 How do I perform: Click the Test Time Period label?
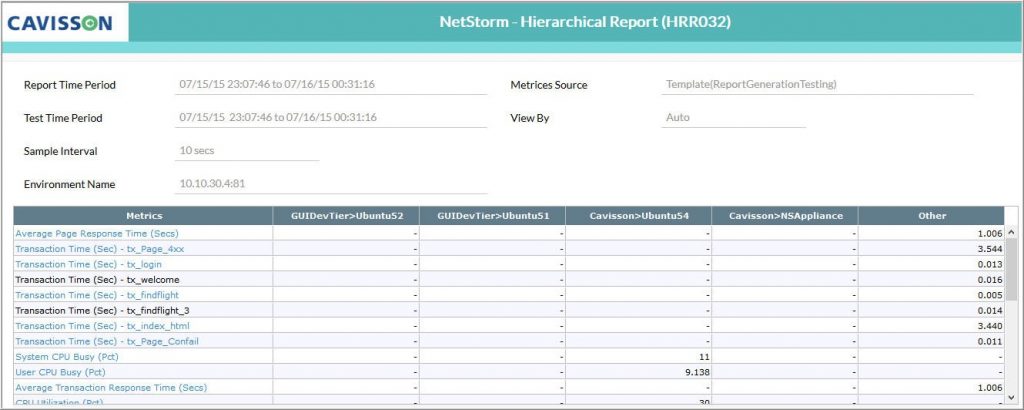(x=63, y=118)
